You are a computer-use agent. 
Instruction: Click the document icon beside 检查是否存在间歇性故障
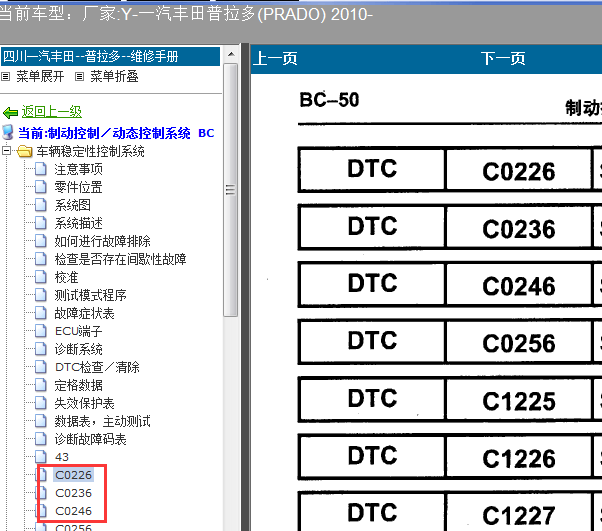coord(41,259)
